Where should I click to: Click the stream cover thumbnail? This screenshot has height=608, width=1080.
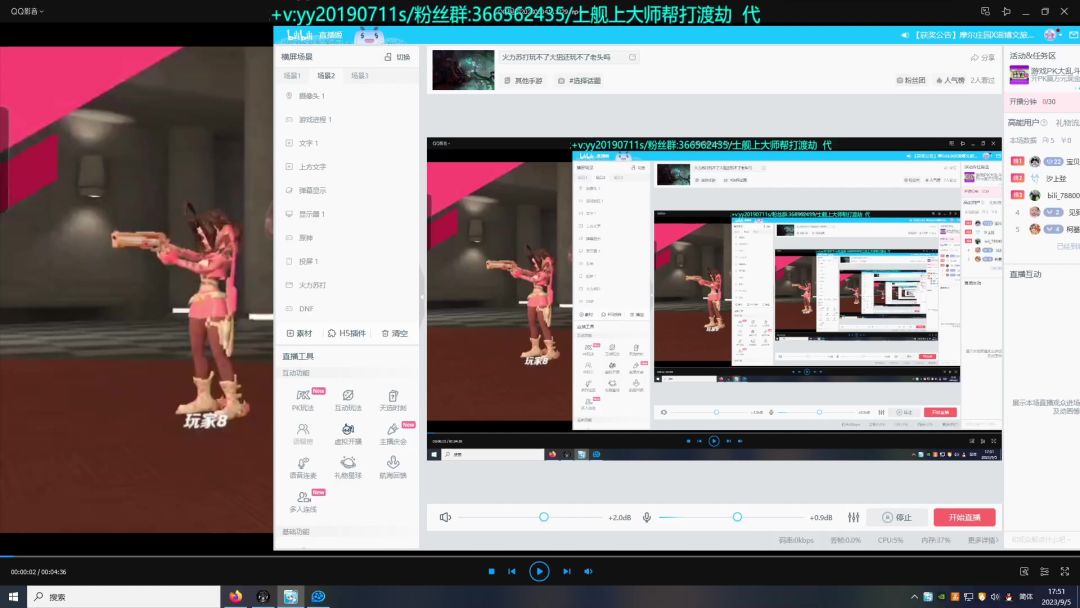coord(464,70)
